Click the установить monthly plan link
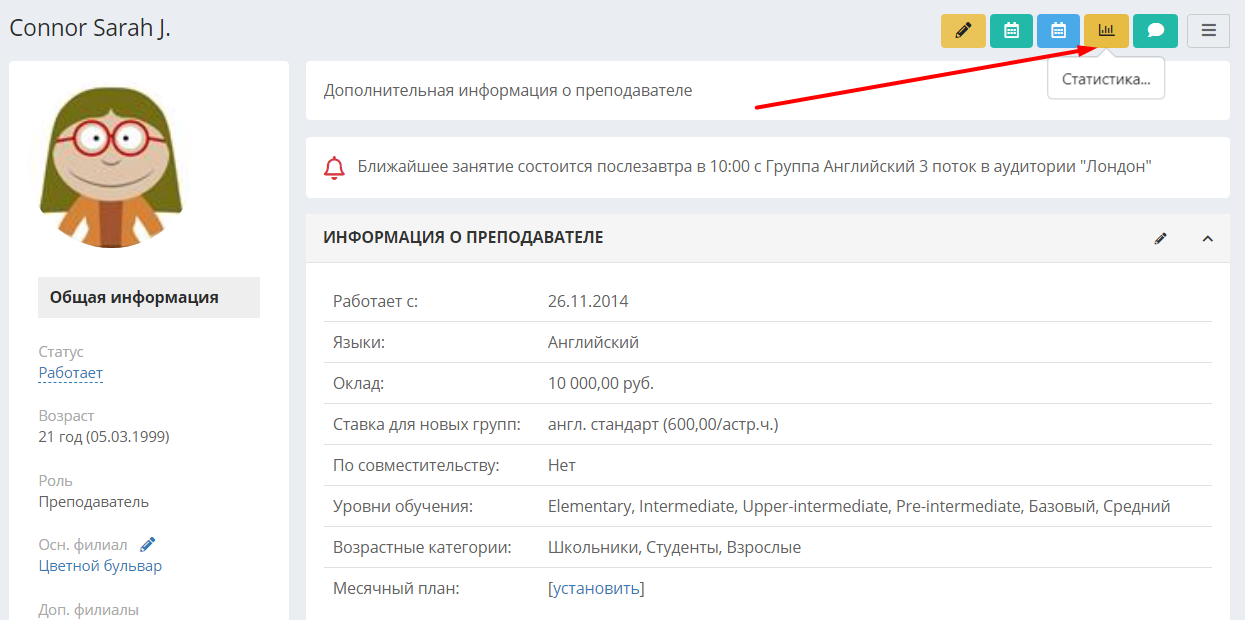The width and height of the screenshot is (1245, 620). pos(596,588)
